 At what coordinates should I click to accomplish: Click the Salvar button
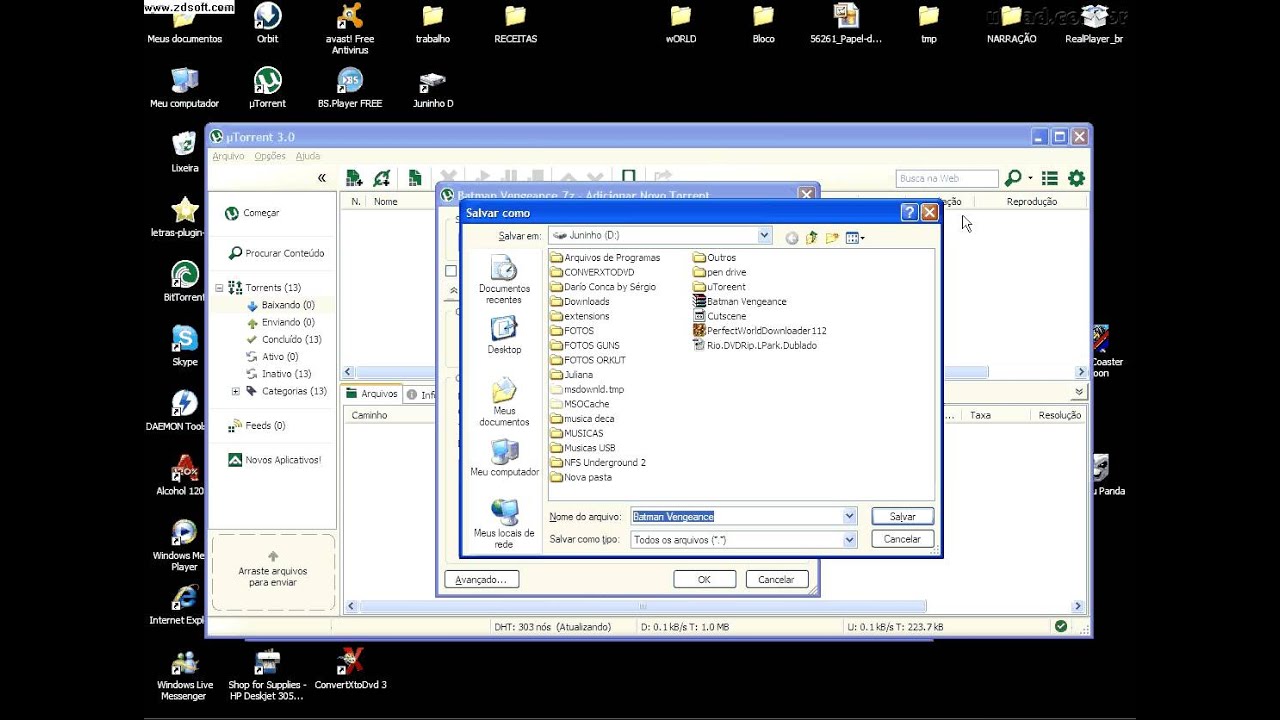[x=902, y=516]
